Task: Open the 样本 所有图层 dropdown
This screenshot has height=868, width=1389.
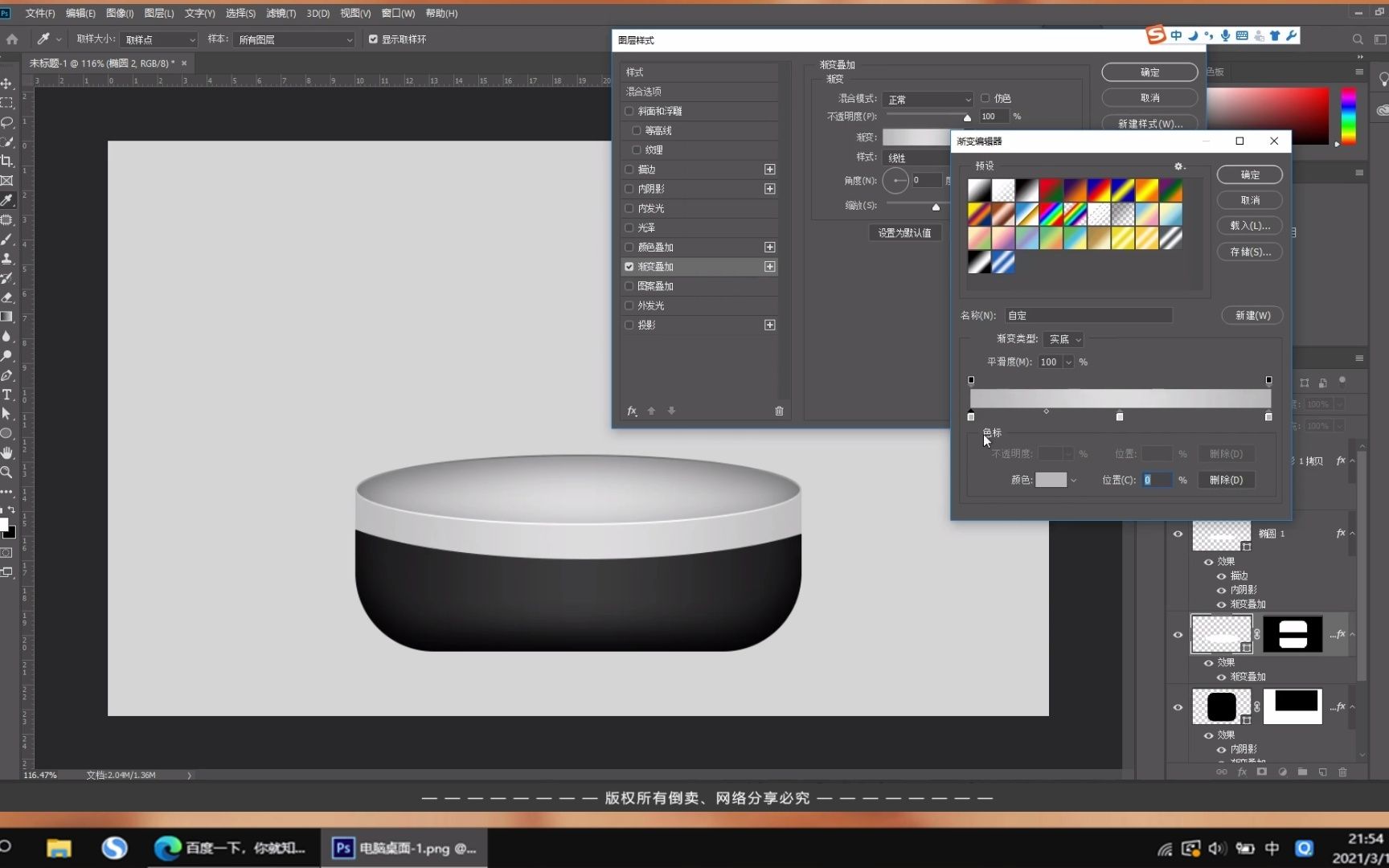Action: [294, 39]
